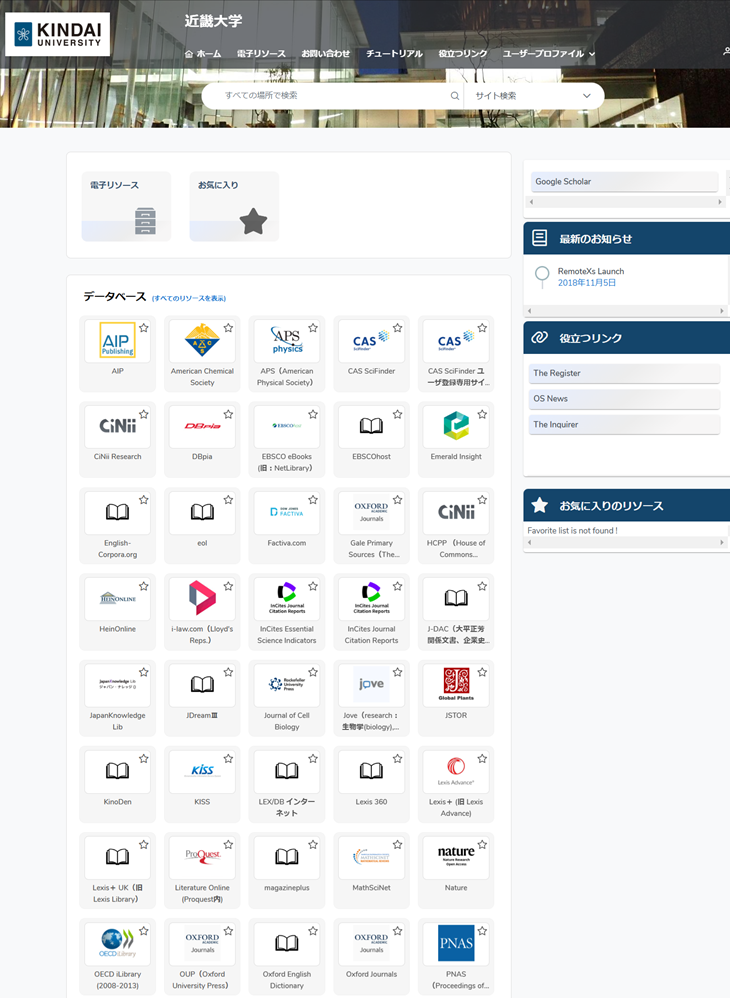Open the Emerald Insight logo

pyautogui.click(x=456, y=426)
